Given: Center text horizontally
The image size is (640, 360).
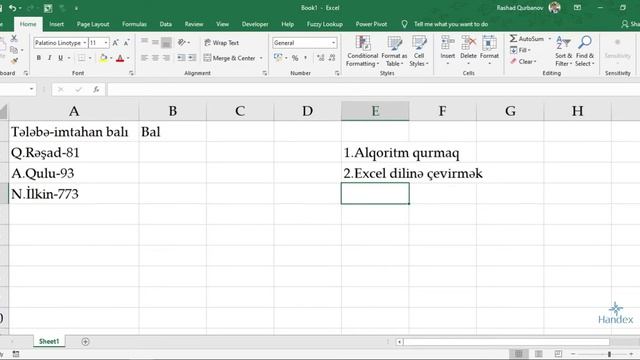Looking at the screenshot, I should (x=155, y=58).
